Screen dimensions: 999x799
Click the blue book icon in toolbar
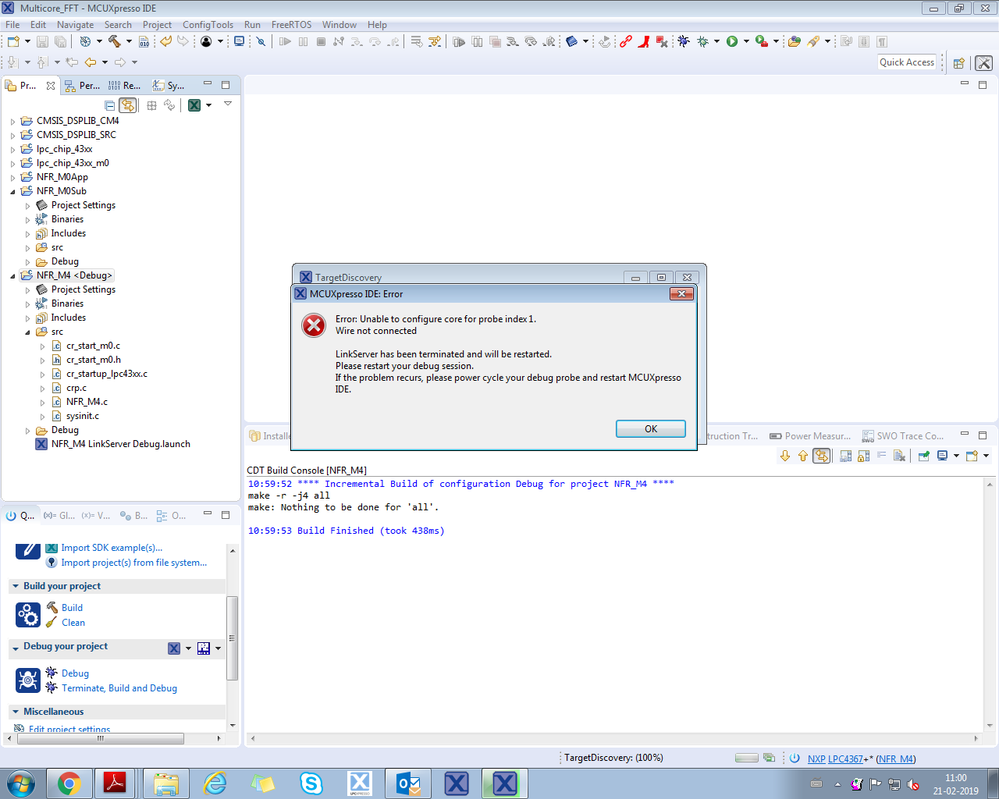click(x=571, y=41)
